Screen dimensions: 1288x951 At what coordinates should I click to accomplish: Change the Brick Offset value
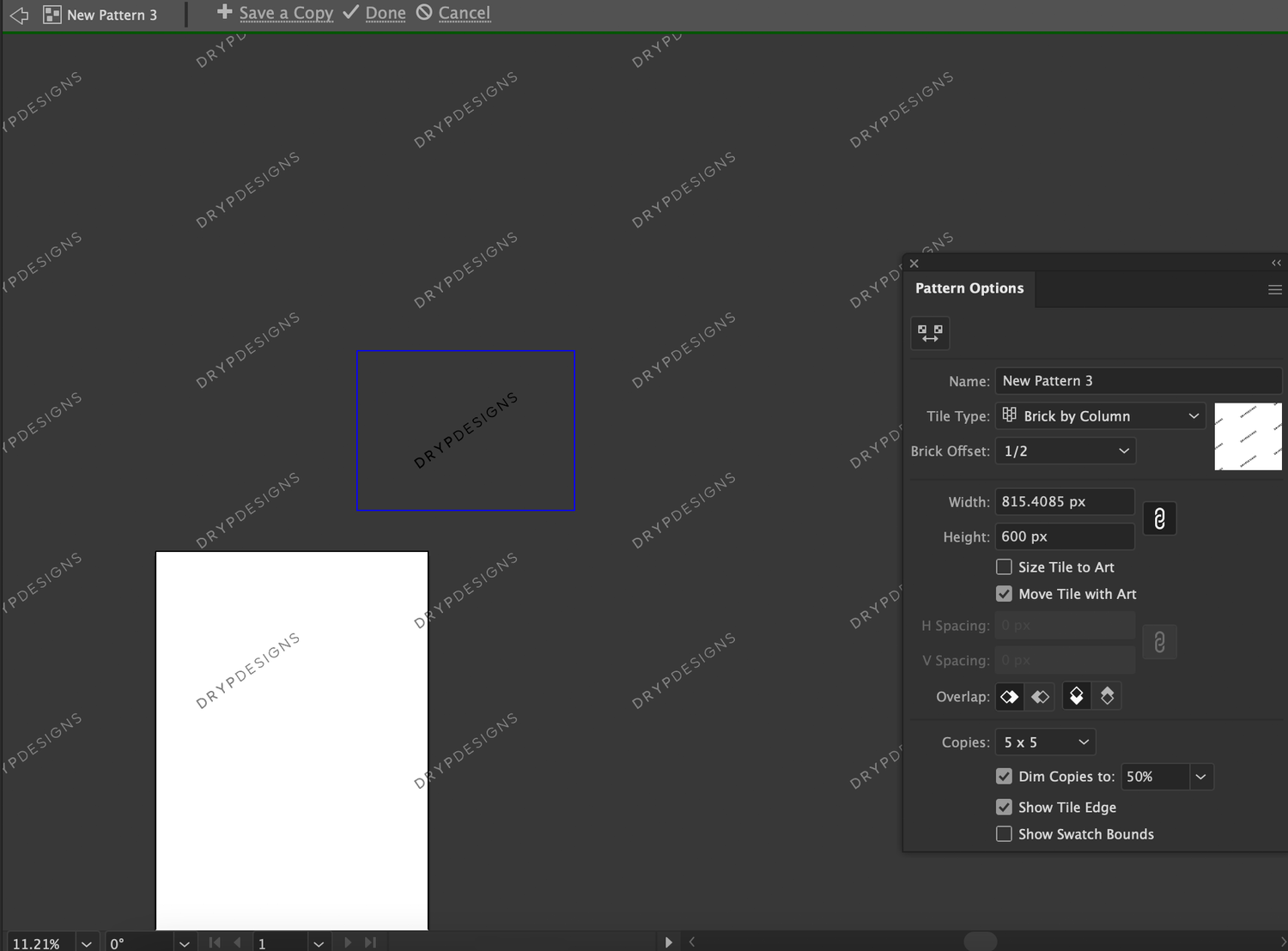point(1065,450)
